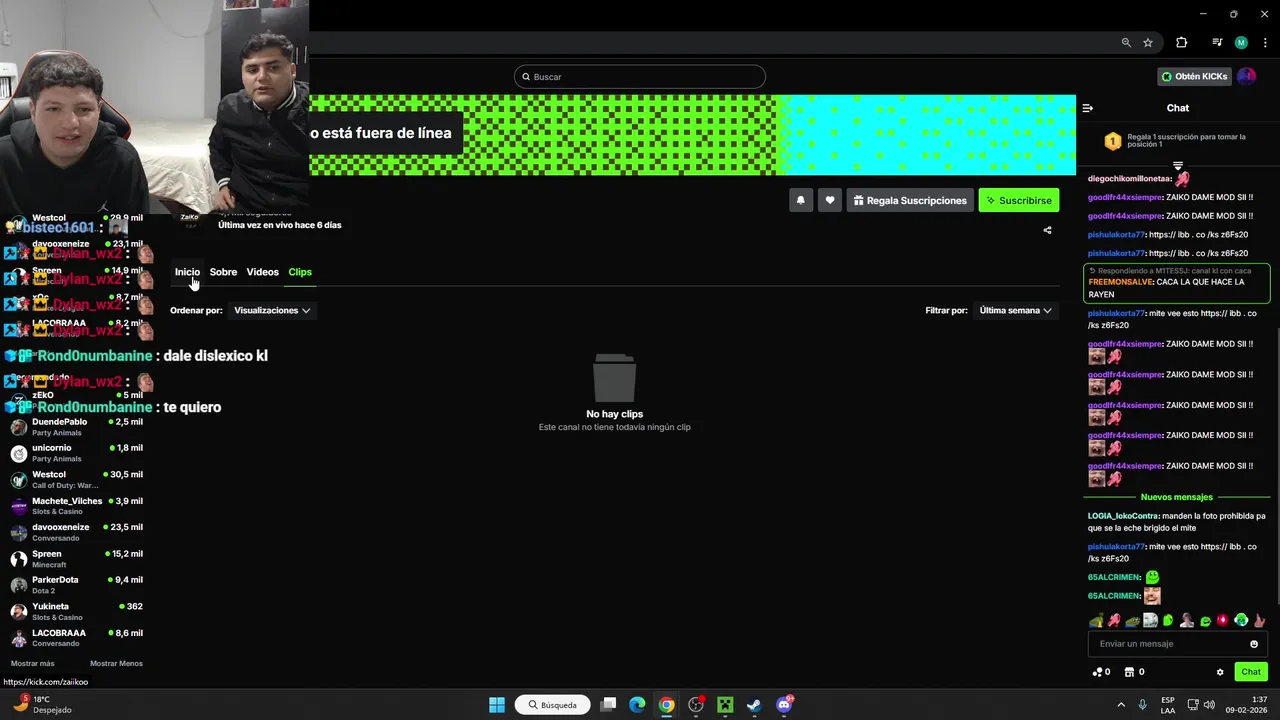
Task: Click username LOGIA_lokoContra in chat
Action: click(x=1123, y=516)
